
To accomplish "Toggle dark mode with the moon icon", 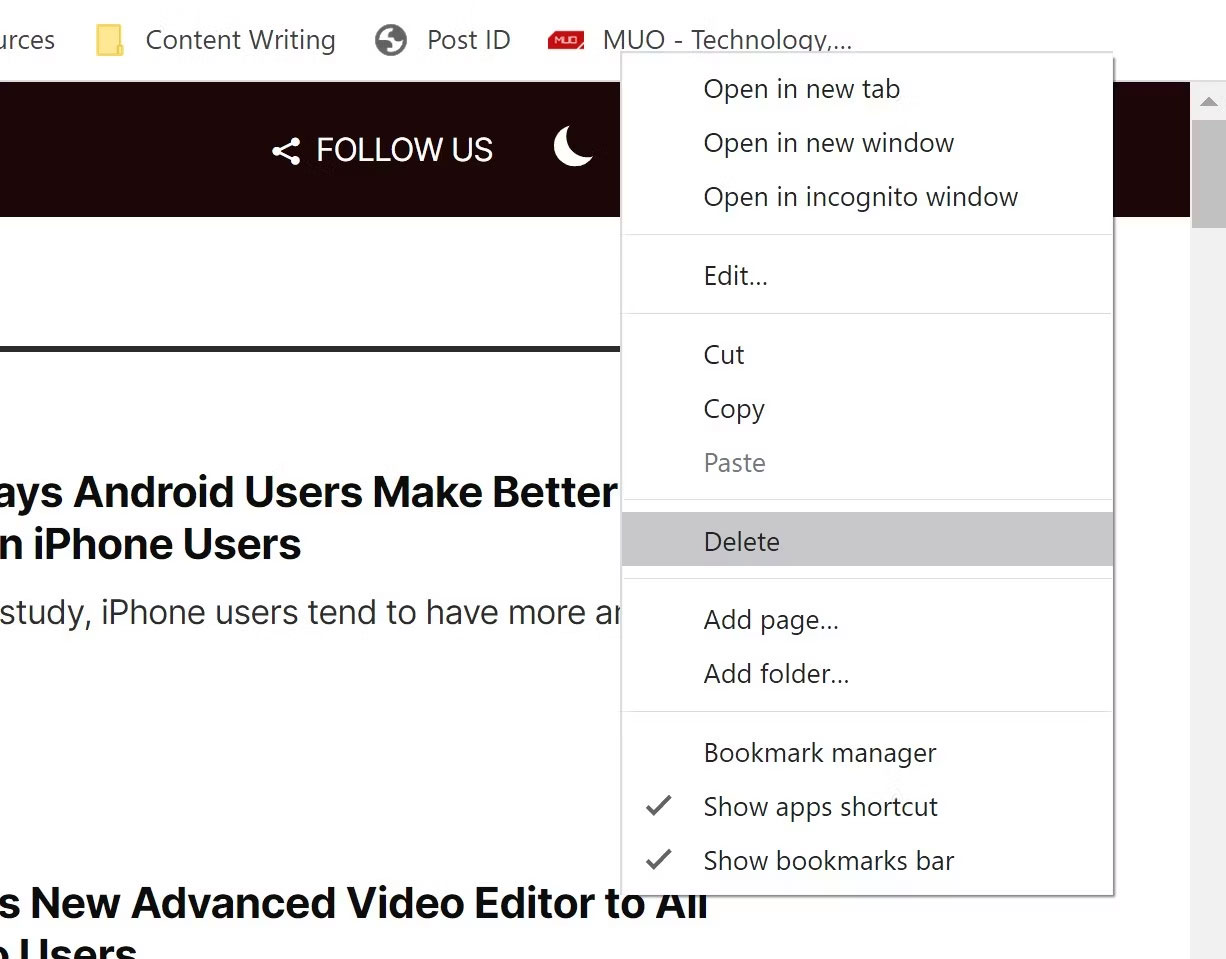I will (574, 147).
